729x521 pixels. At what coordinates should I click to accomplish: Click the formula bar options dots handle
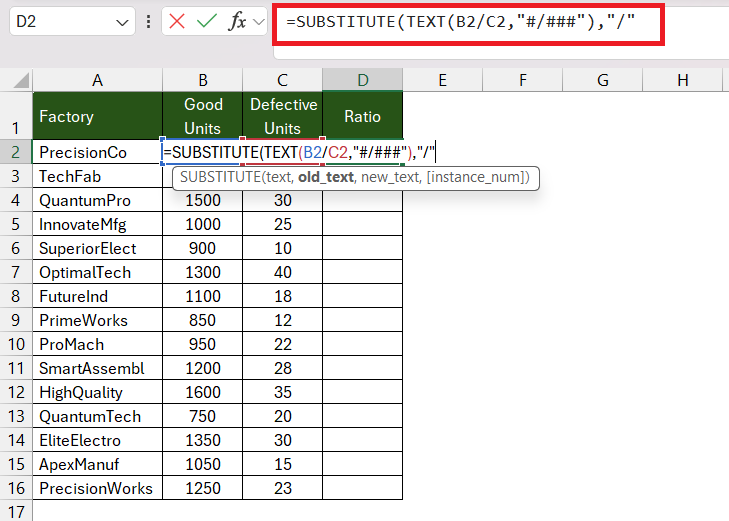pos(148,21)
